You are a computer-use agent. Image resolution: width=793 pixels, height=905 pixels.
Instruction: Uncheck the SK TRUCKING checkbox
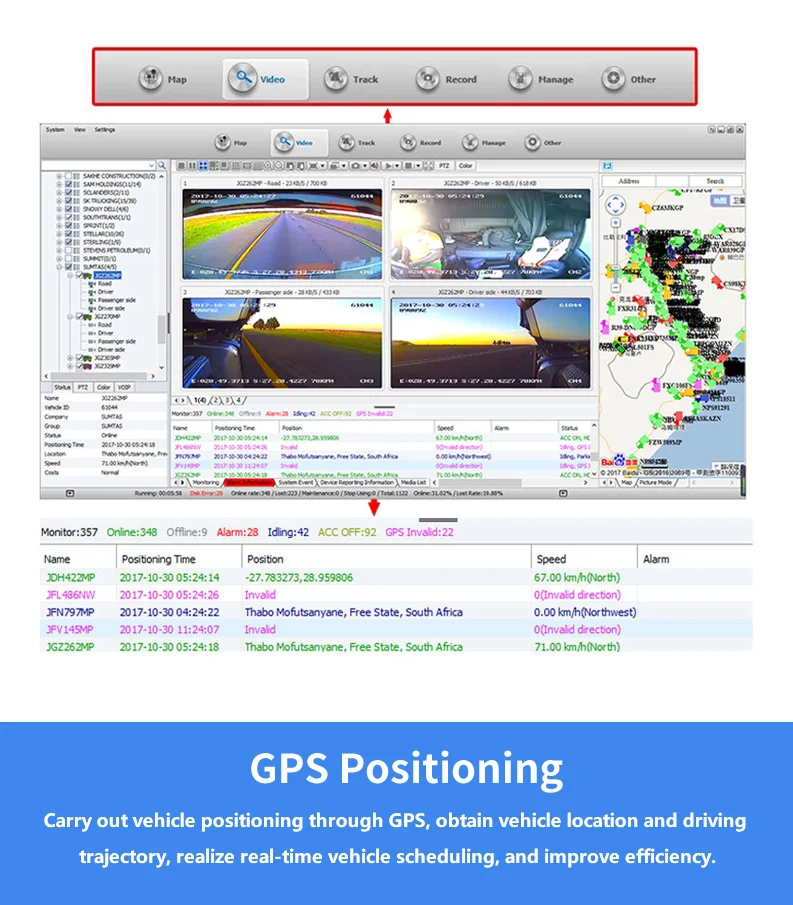click(69, 201)
